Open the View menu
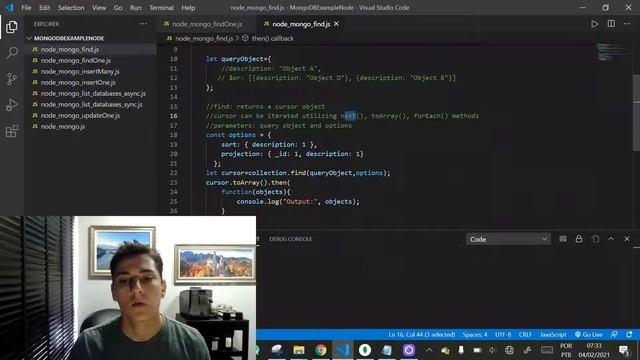This screenshot has width=640, height=360. 99,8
